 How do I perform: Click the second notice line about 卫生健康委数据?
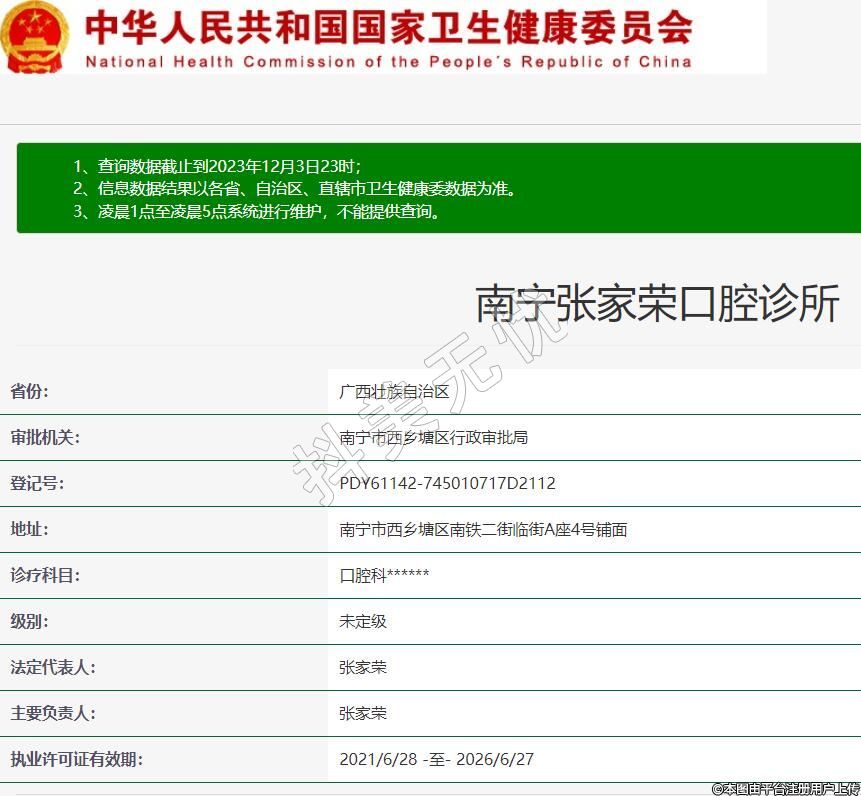click(295, 189)
